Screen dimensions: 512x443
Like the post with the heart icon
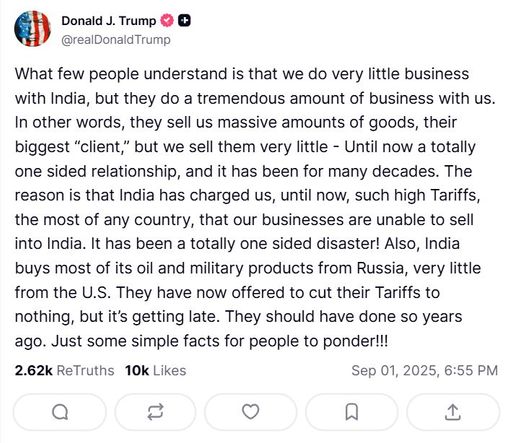(250, 412)
